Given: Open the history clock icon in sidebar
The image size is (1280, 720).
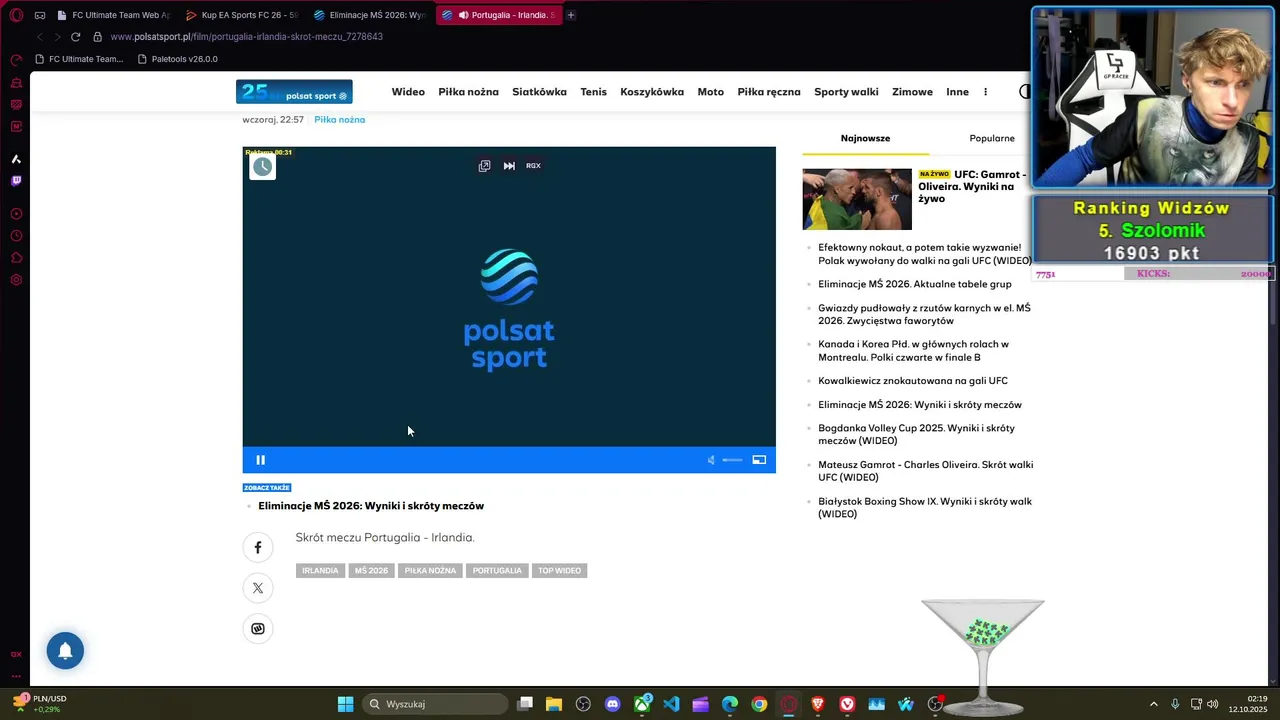Looking at the screenshot, I should pyautogui.click(x=16, y=236).
